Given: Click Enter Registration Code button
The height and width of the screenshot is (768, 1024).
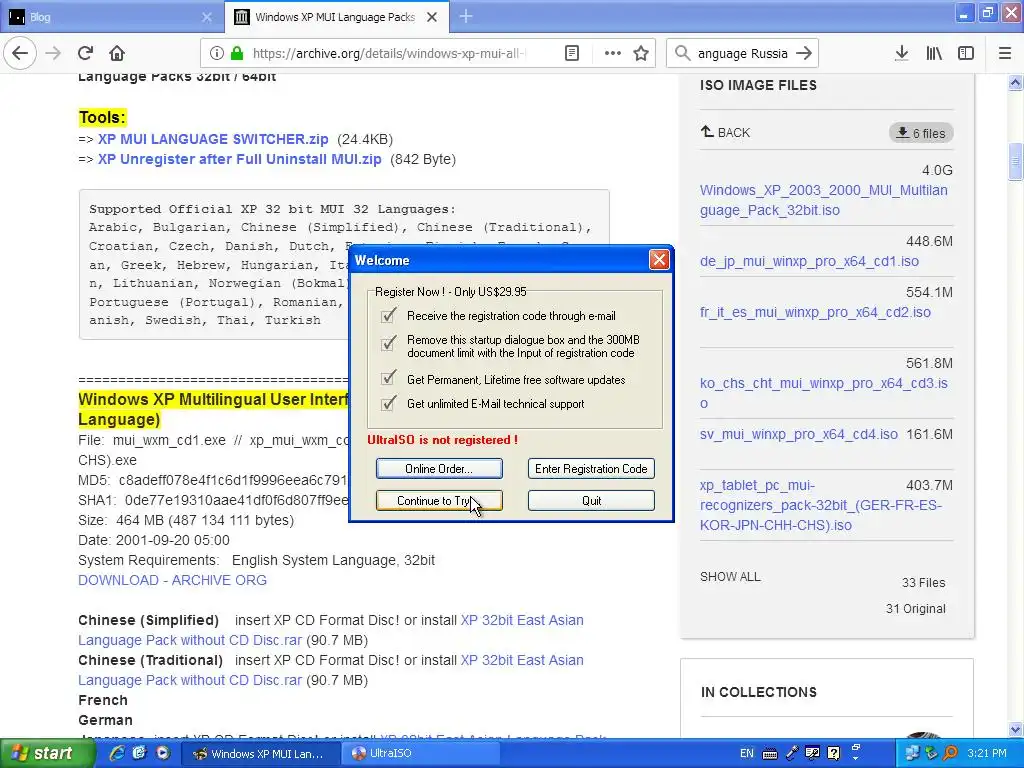Looking at the screenshot, I should [x=591, y=469].
